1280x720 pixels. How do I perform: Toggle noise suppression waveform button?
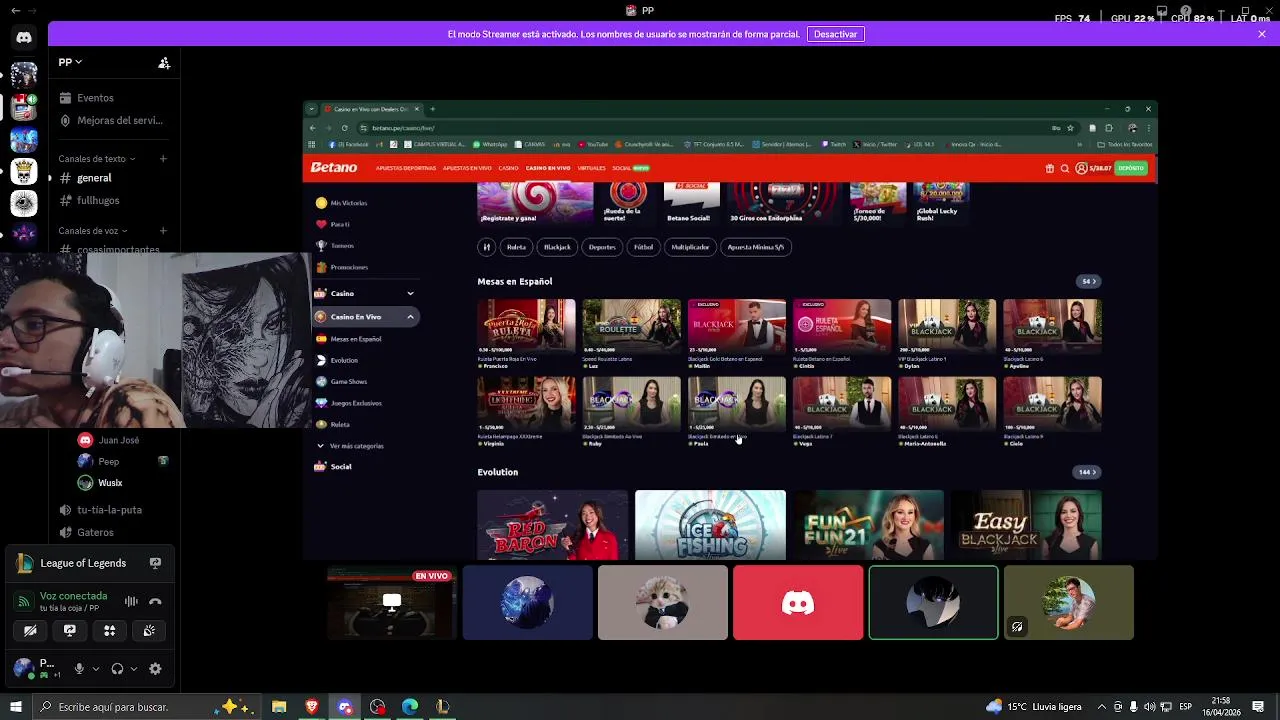131,601
